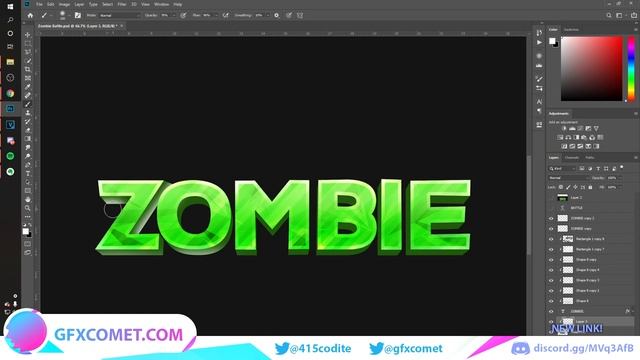Open the File menu
The width and height of the screenshot is (640, 360).
pyautogui.click(x=39, y=4)
